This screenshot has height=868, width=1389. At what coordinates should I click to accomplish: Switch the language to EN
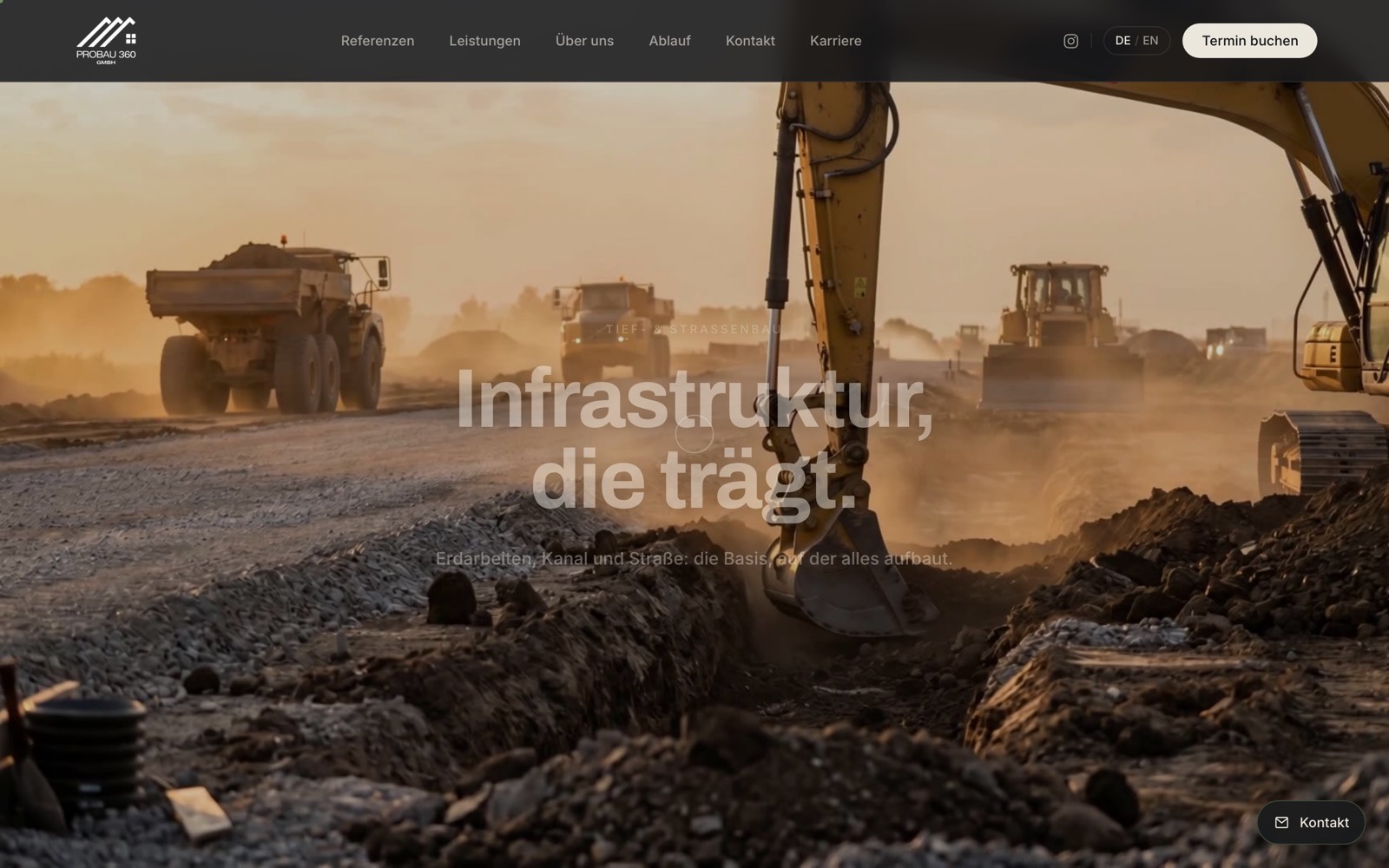click(x=1150, y=41)
